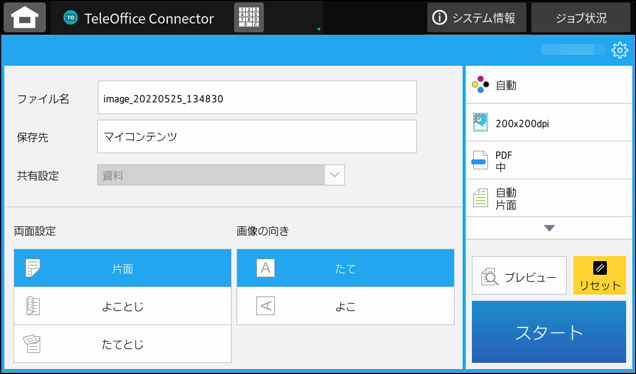Viewport: 636px width, 374px height.
Task: Open the PDF file format setting
Action: pyautogui.click(x=549, y=161)
